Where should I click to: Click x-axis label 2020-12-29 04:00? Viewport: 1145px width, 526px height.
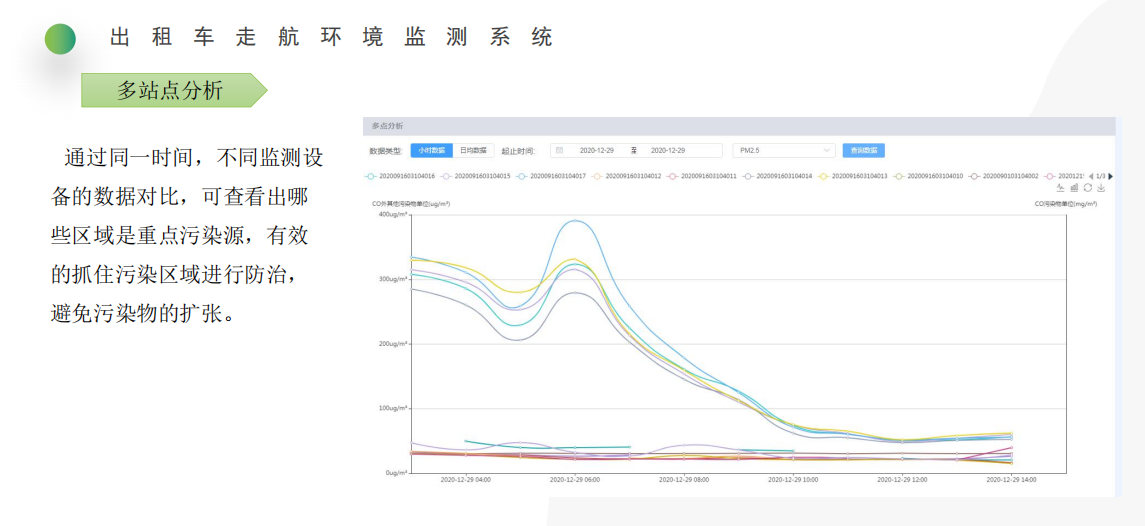pos(464,481)
